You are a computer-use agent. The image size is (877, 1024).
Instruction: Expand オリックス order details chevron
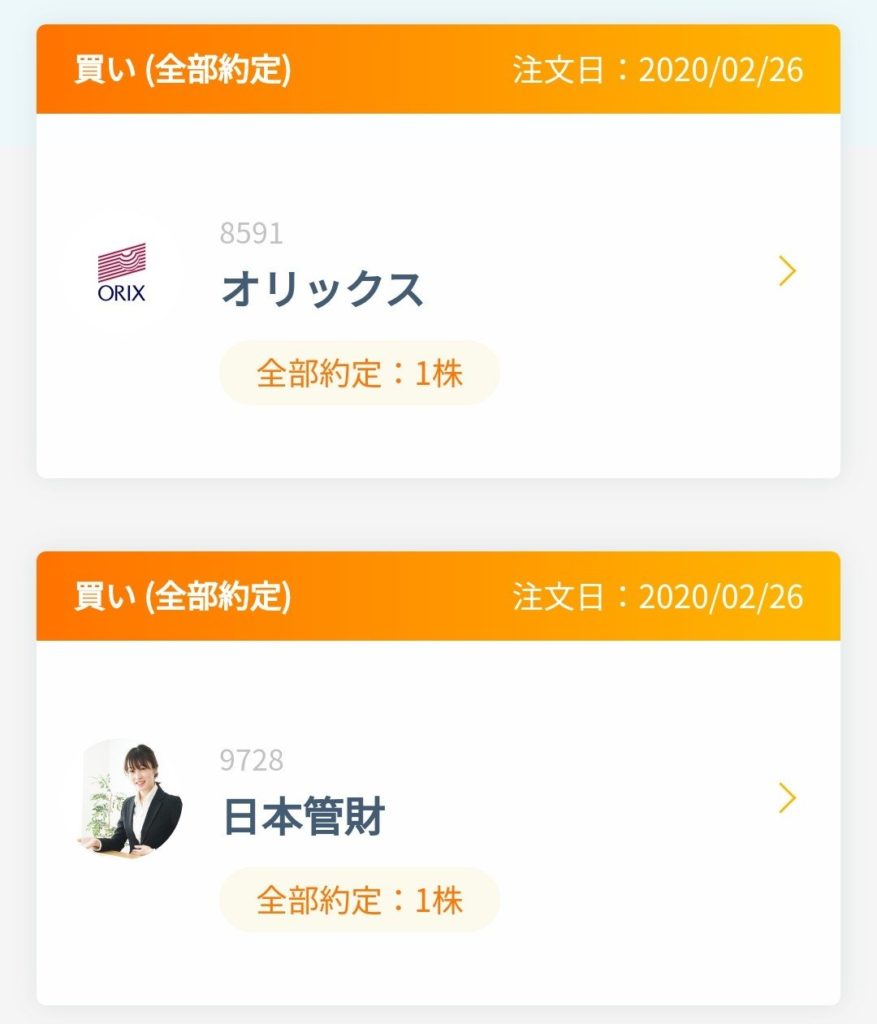pyautogui.click(x=788, y=271)
